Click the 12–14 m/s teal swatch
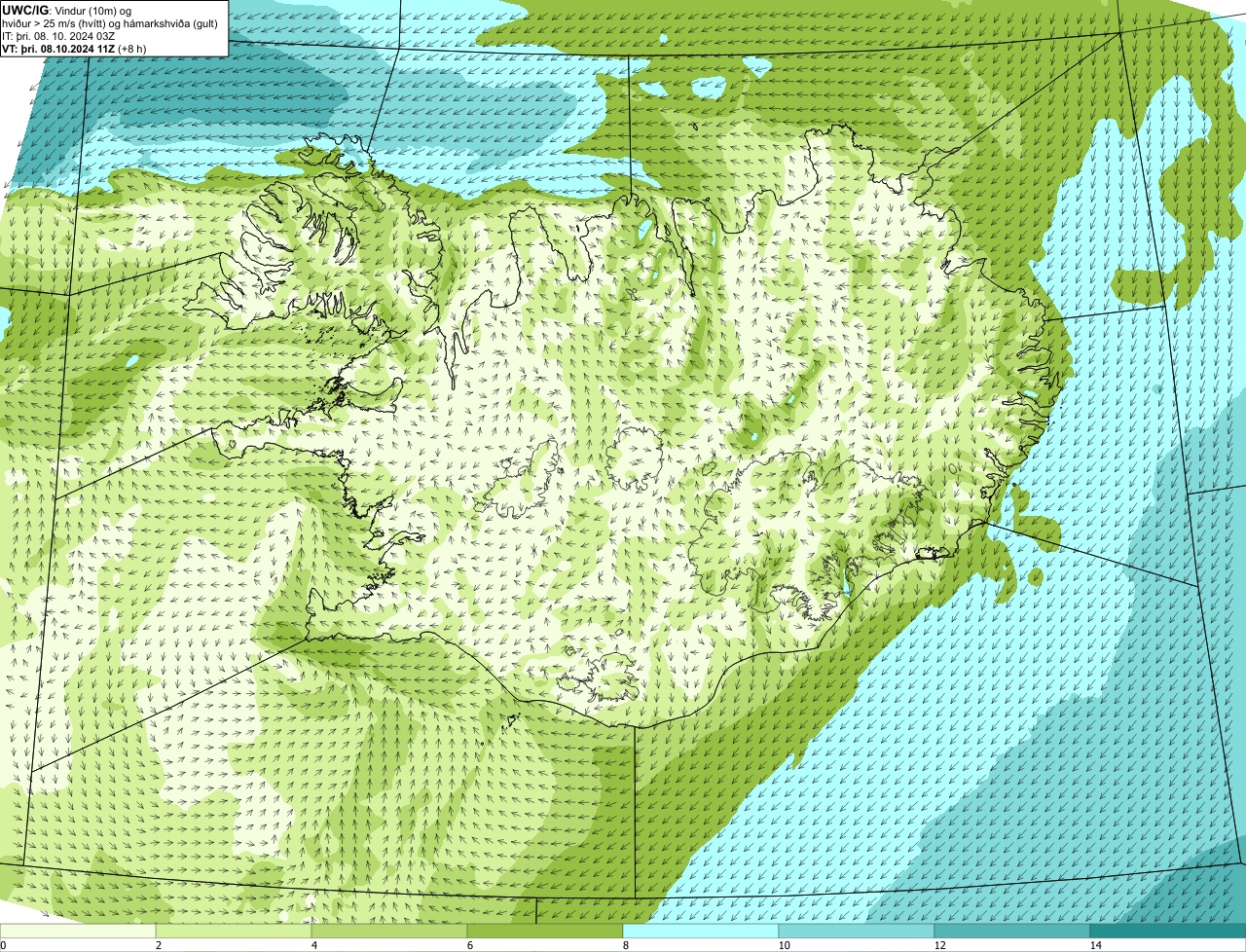Viewport: 1246px width, 952px height. [1012, 931]
